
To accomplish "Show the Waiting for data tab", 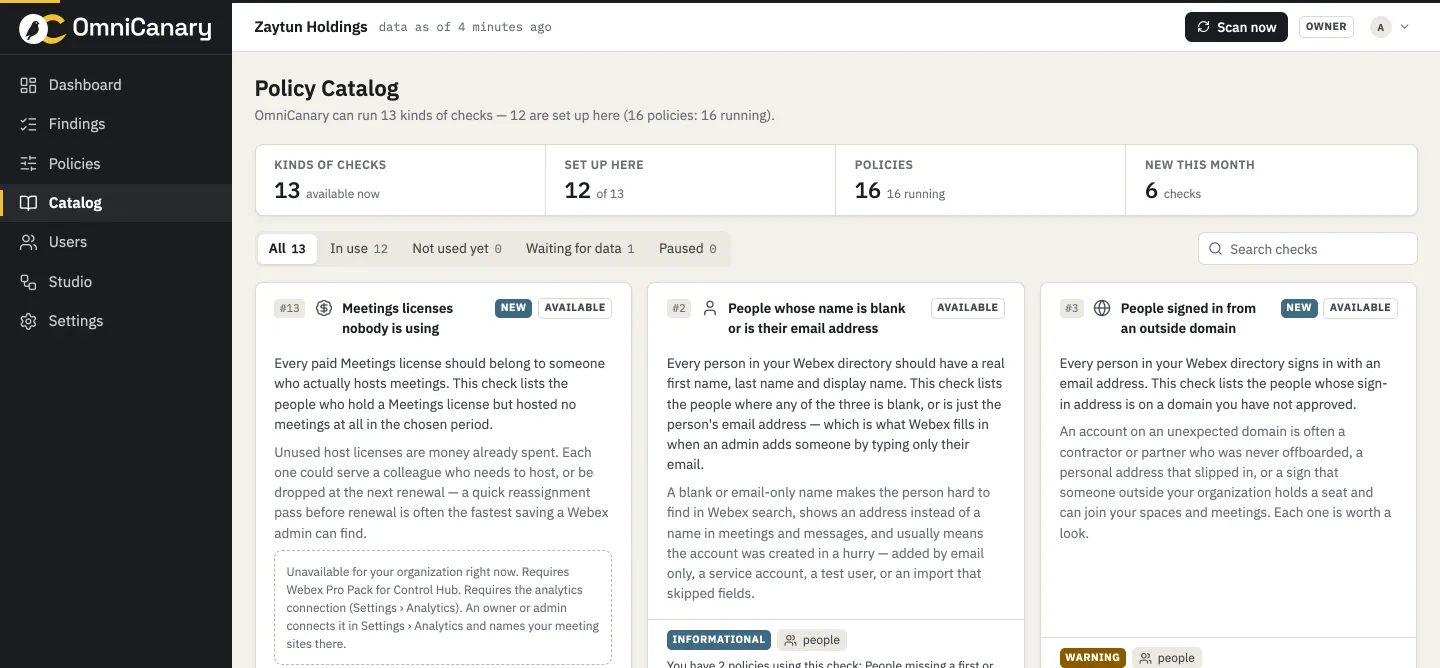I will click(x=580, y=249).
